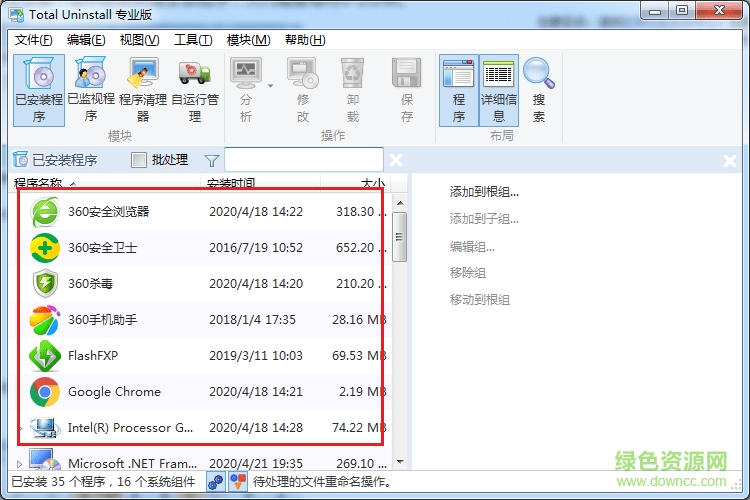This screenshot has height=500, width=750.
Task: Toggle the 详细信息 details layout button
Action: coord(499,90)
